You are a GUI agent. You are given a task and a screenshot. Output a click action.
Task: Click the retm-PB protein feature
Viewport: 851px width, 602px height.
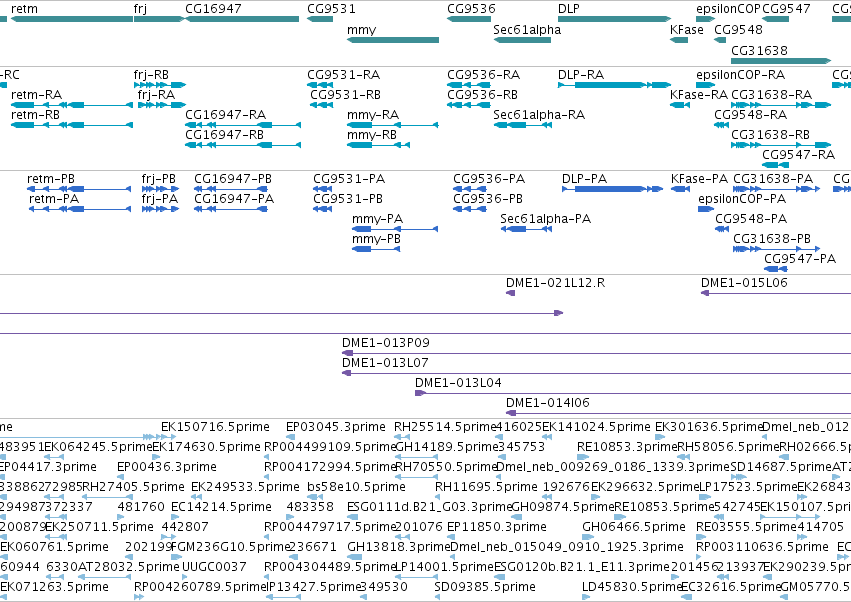(79, 189)
